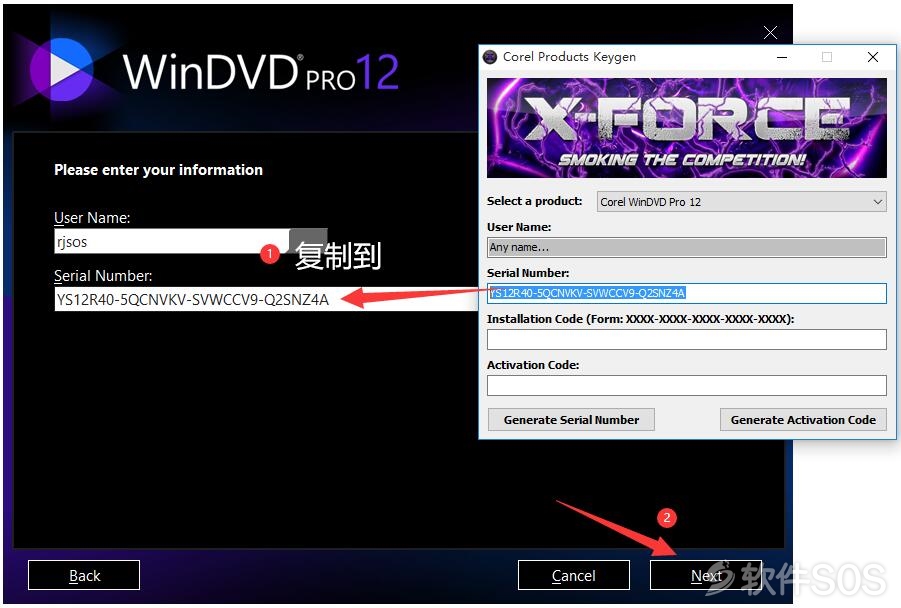Click the User Name field in WinDVD installer
This screenshot has width=901, height=608.
point(172,241)
